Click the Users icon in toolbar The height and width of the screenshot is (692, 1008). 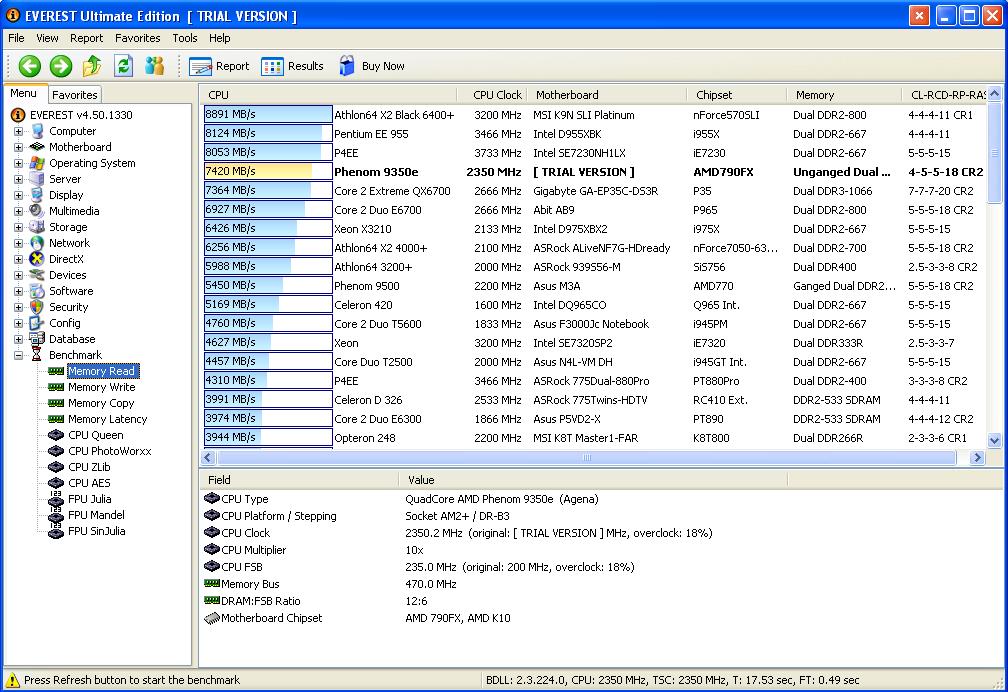[x=154, y=66]
